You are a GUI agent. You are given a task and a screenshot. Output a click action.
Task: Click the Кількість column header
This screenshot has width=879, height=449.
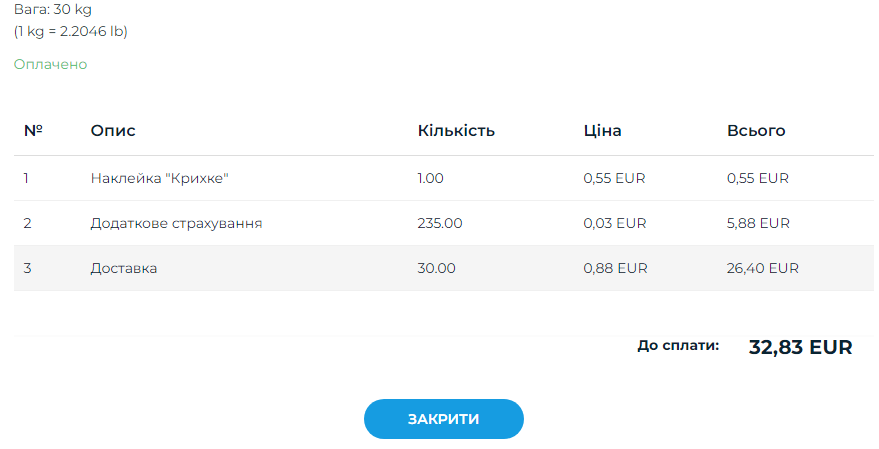click(456, 131)
